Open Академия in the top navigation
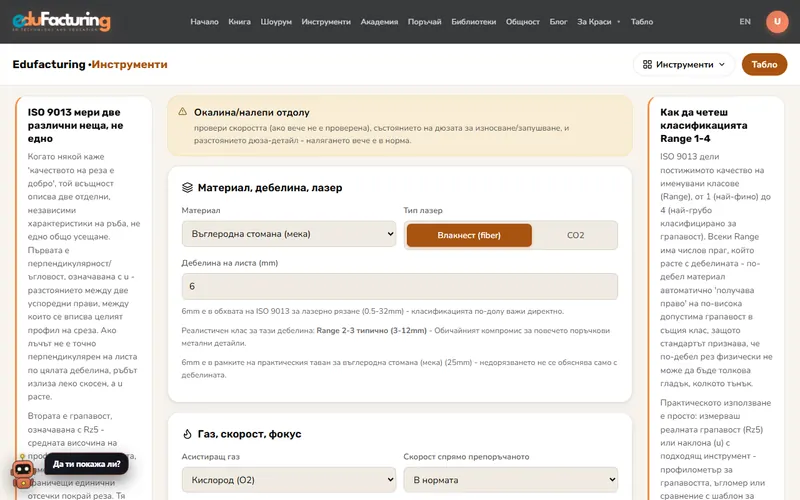Viewport: 800px width, 500px height. coord(379,21)
